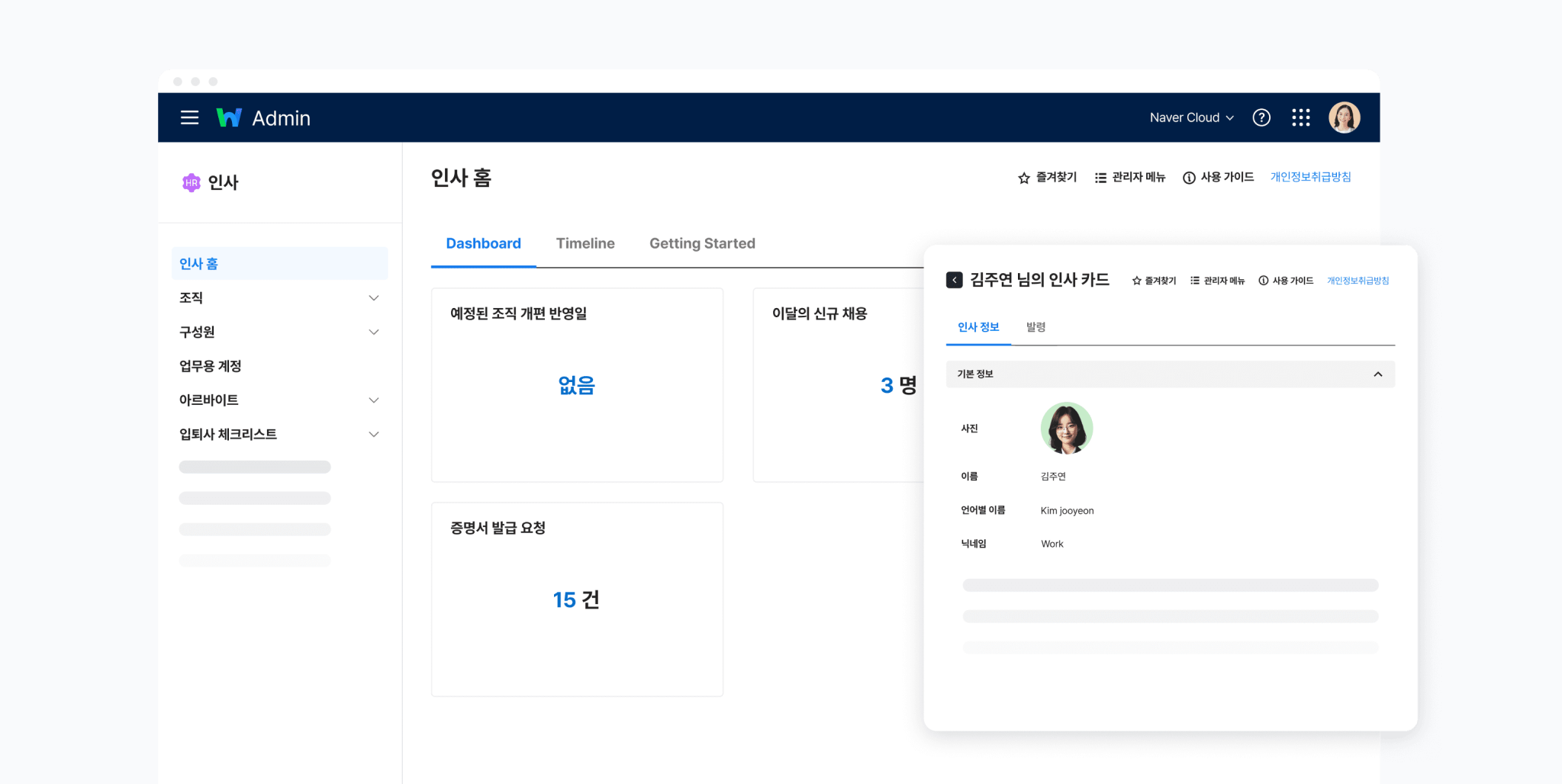Image resolution: width=1562 pixels, height=784 pixels.
Task: Click the 사용 가이드 info icon
Action: click(1189, 177)
